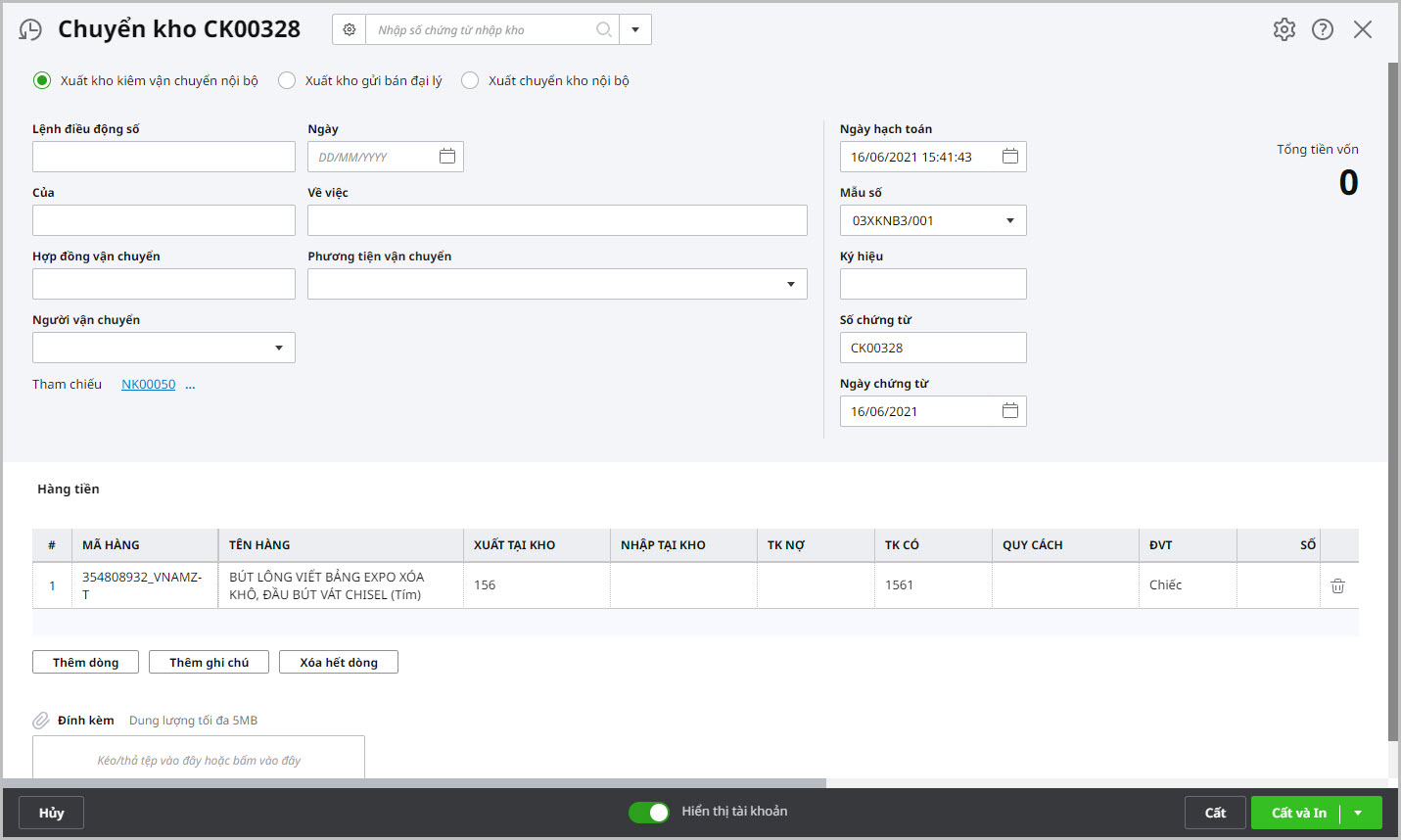Open the help question mark icon

[1323, 29]
